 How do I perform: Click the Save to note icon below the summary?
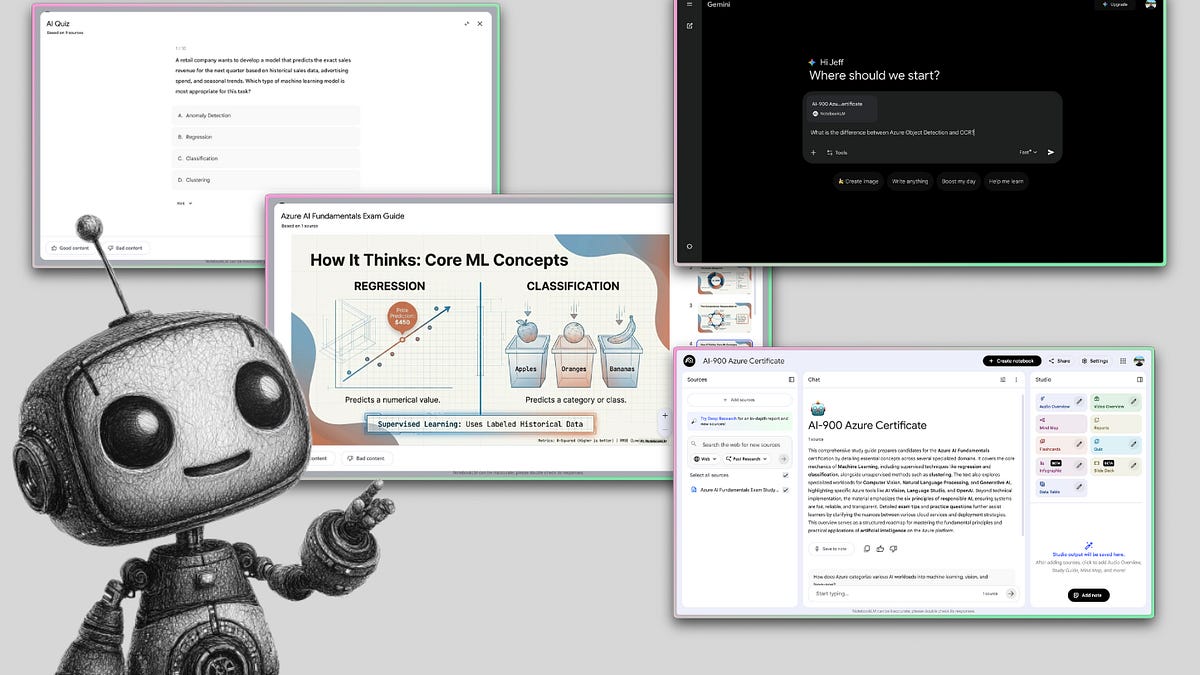[x=831, y=549]
